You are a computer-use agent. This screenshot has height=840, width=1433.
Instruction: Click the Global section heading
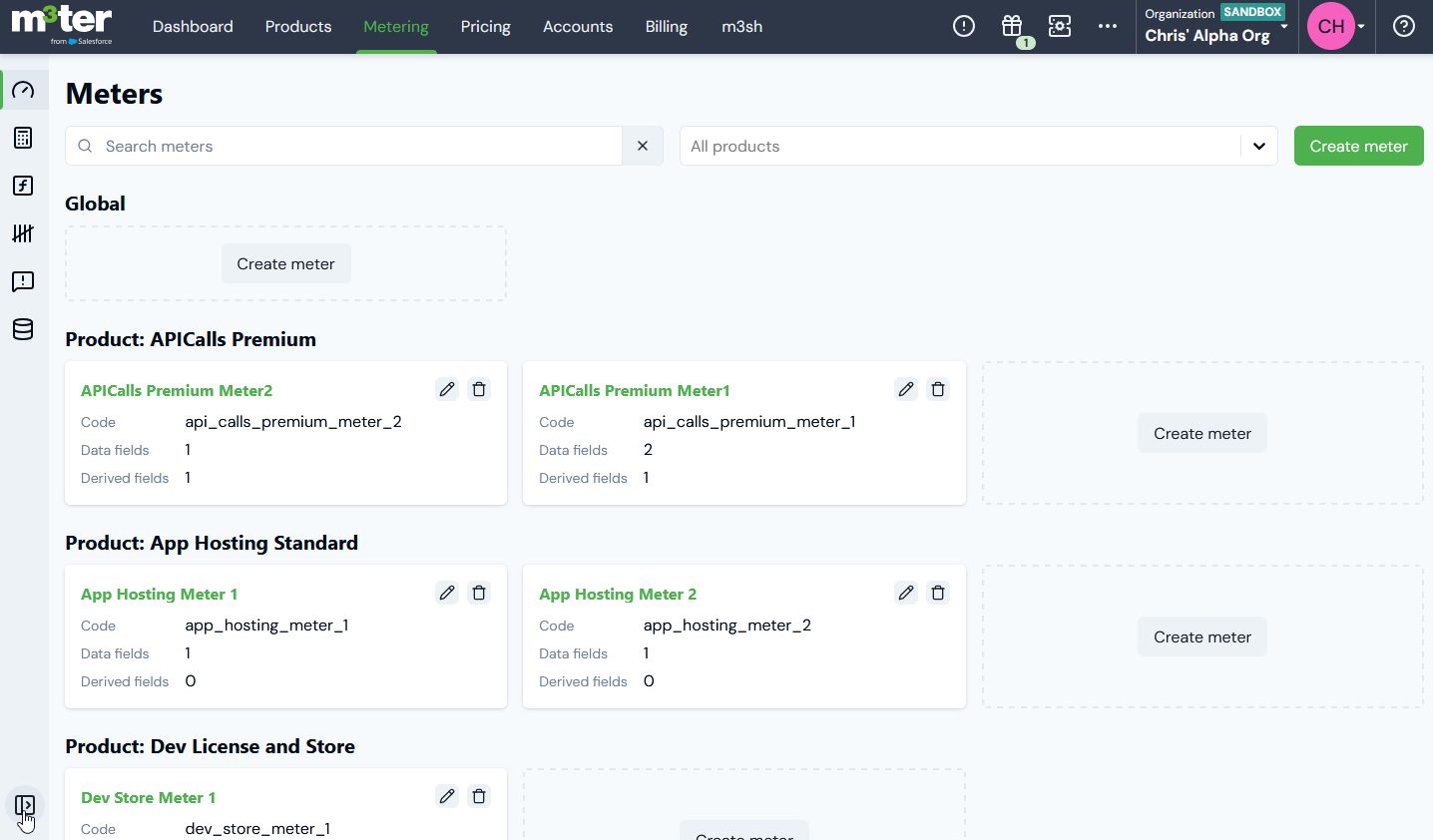coord(96,204)
